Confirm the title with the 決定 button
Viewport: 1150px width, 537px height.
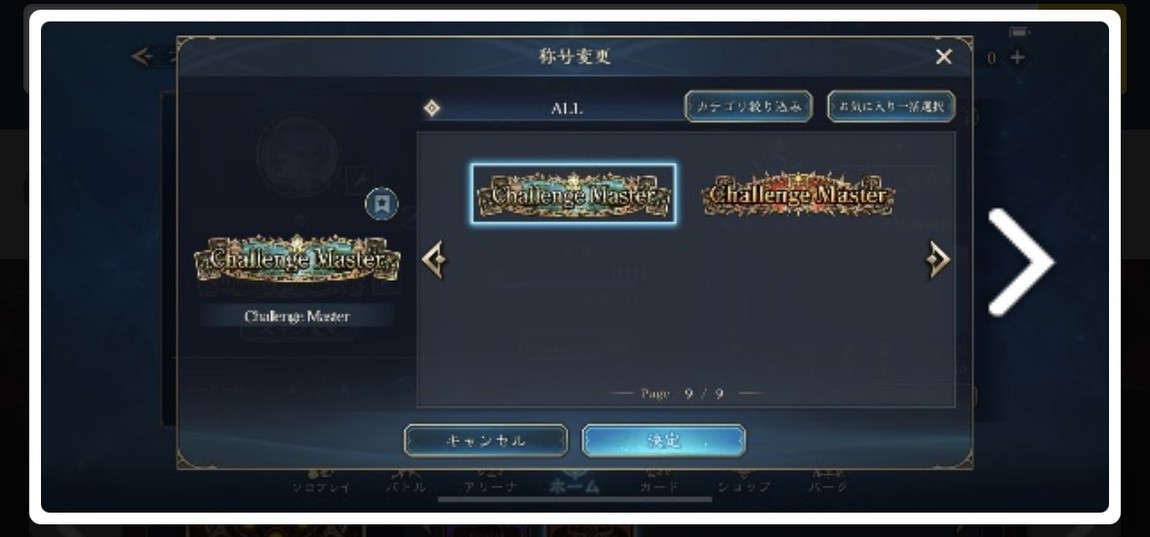click(664, 440)
